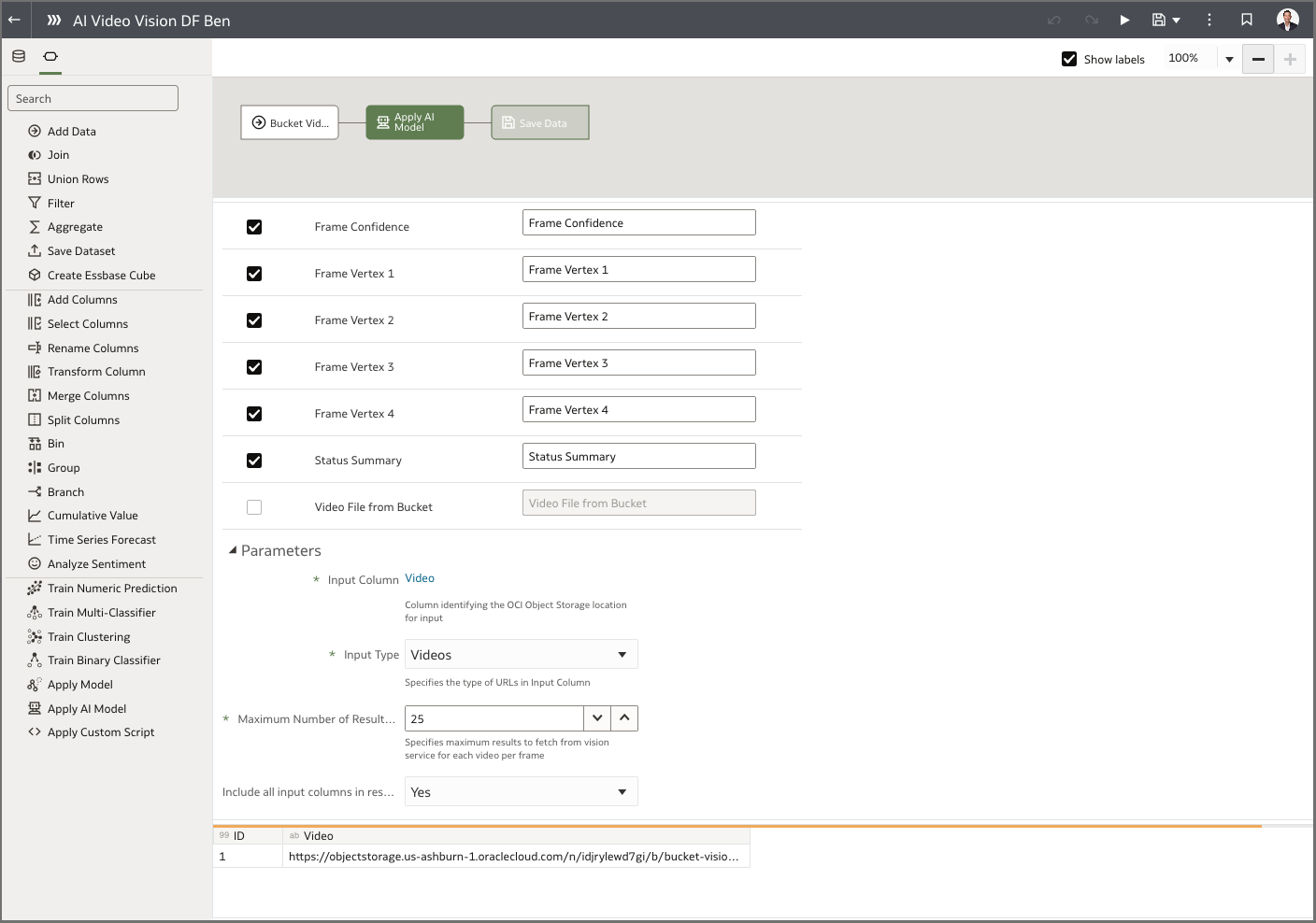Screen dimensions: 1316x923
Task: Open the user profile avatar
Action: click(x=1287, y=20)
